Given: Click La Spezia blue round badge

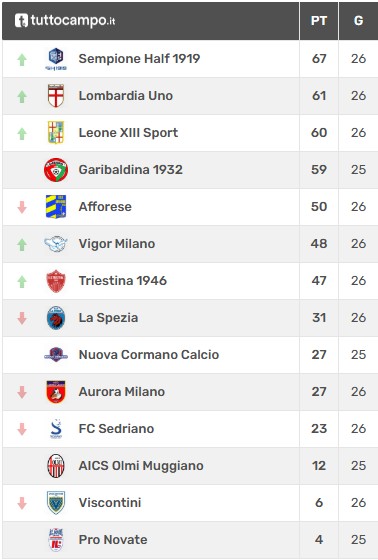Looking at the screenshot, I should pyautogui.click(x=56, y=318).
